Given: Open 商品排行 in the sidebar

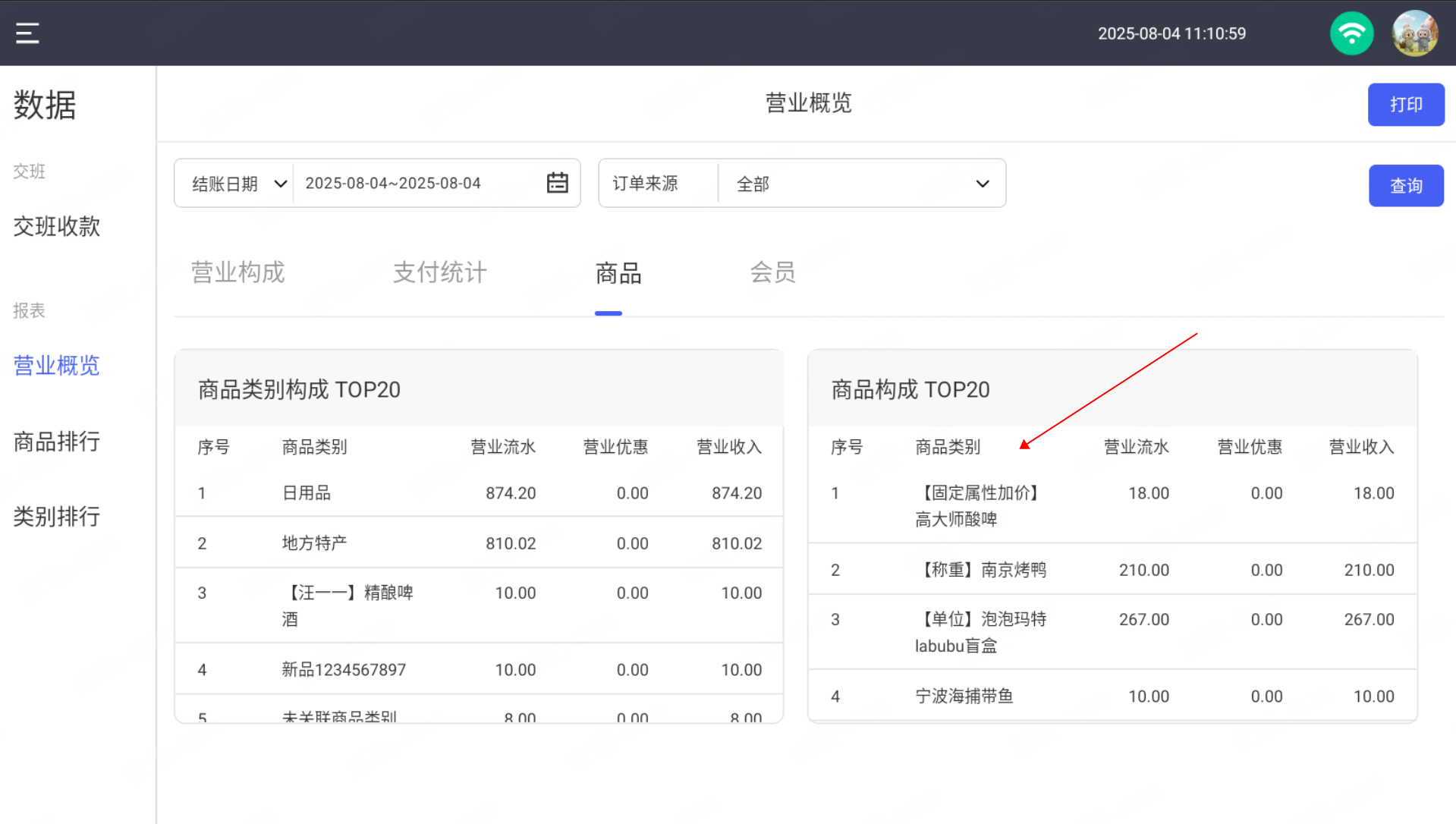Looking at the screenshot, I should [57, 442].
